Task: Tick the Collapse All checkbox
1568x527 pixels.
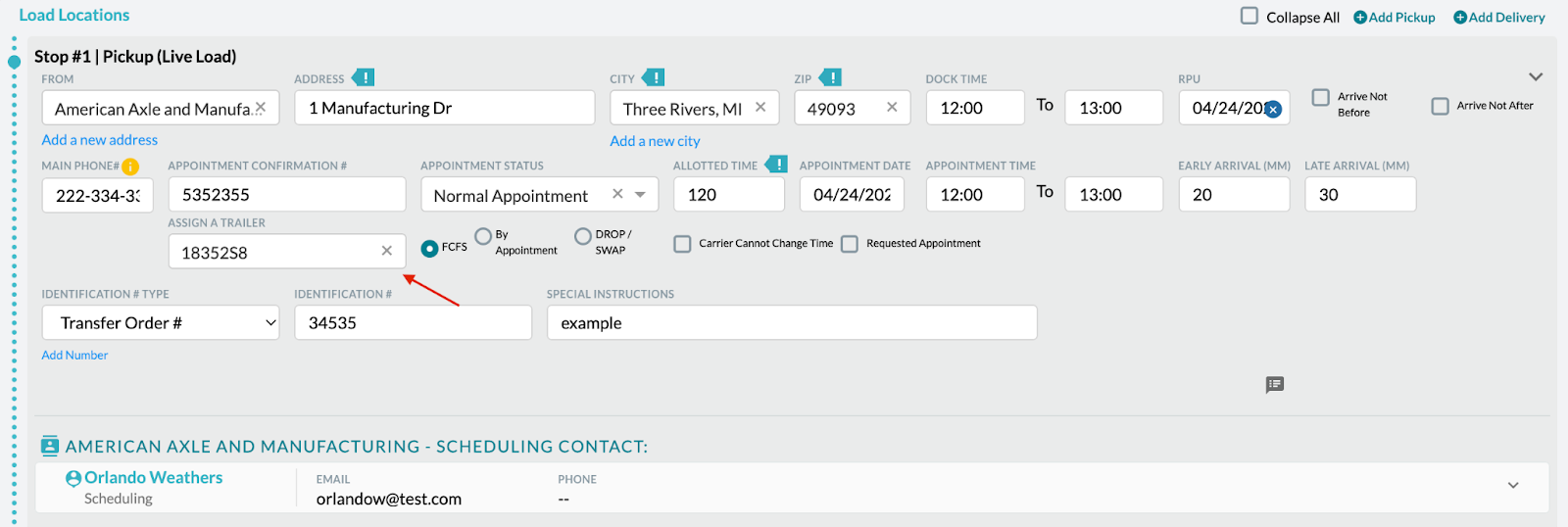Action: 1249,16
